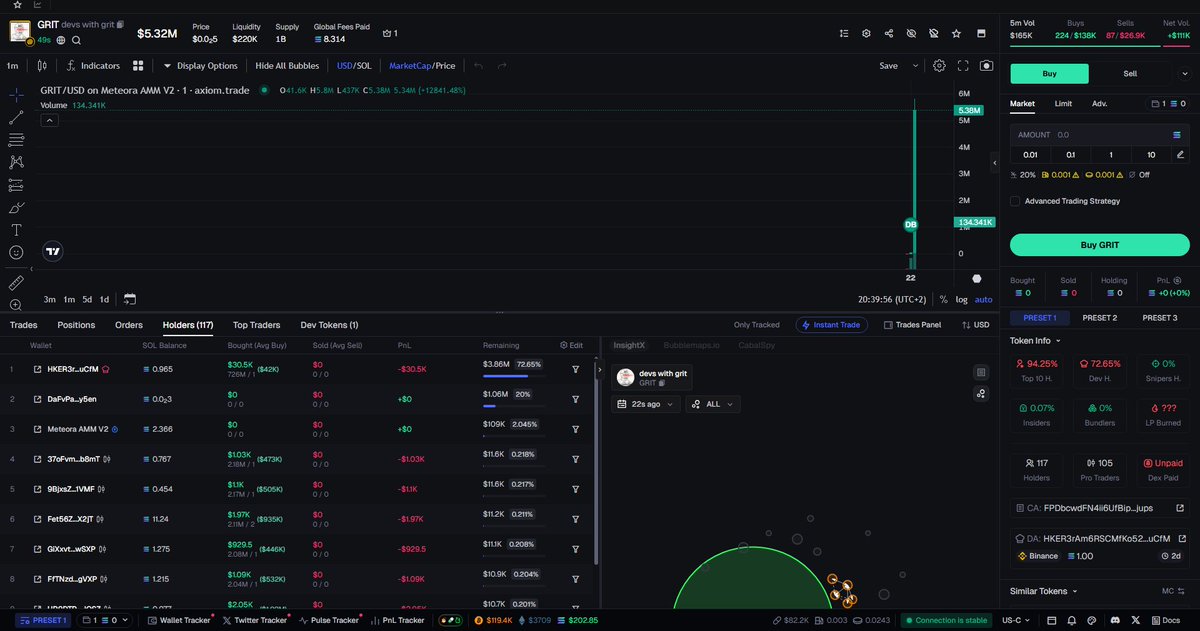Click the crossed-eye hide token icon
This screenshot has width=1200, height=631.
click(x=911, y=33)
